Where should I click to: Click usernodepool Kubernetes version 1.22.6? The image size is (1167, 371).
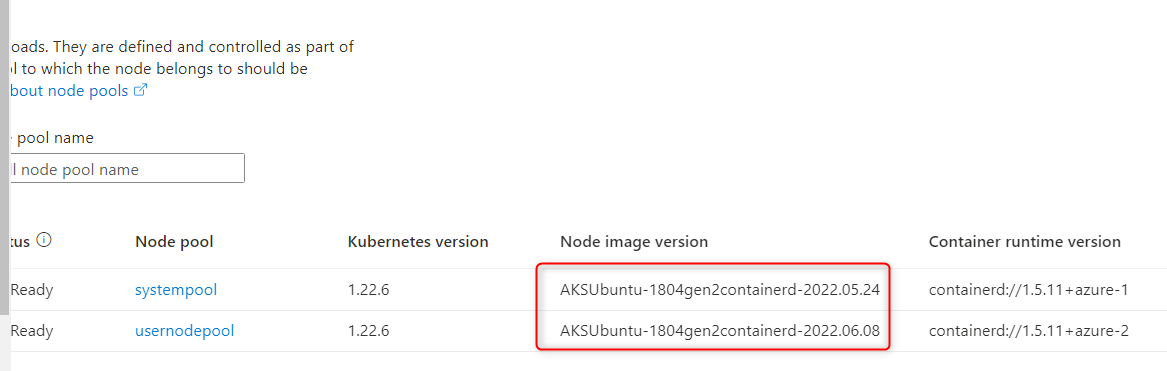pyautogui.click(x=368, y=330)
